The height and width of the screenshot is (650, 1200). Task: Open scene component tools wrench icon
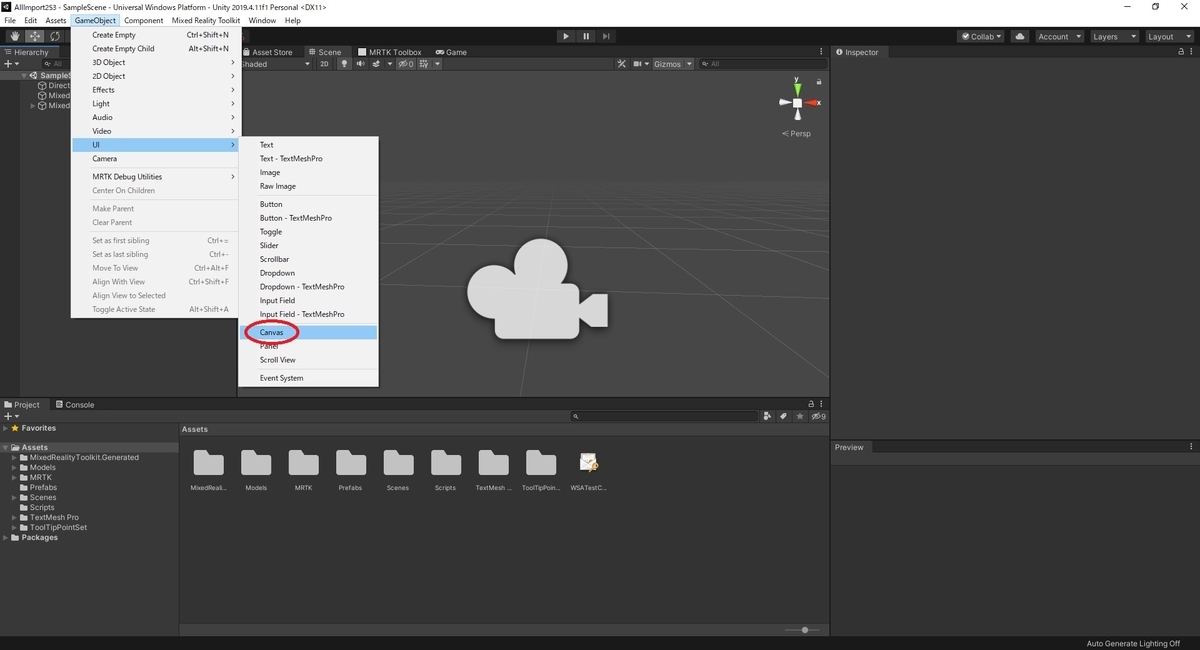(x=621, y=64)
